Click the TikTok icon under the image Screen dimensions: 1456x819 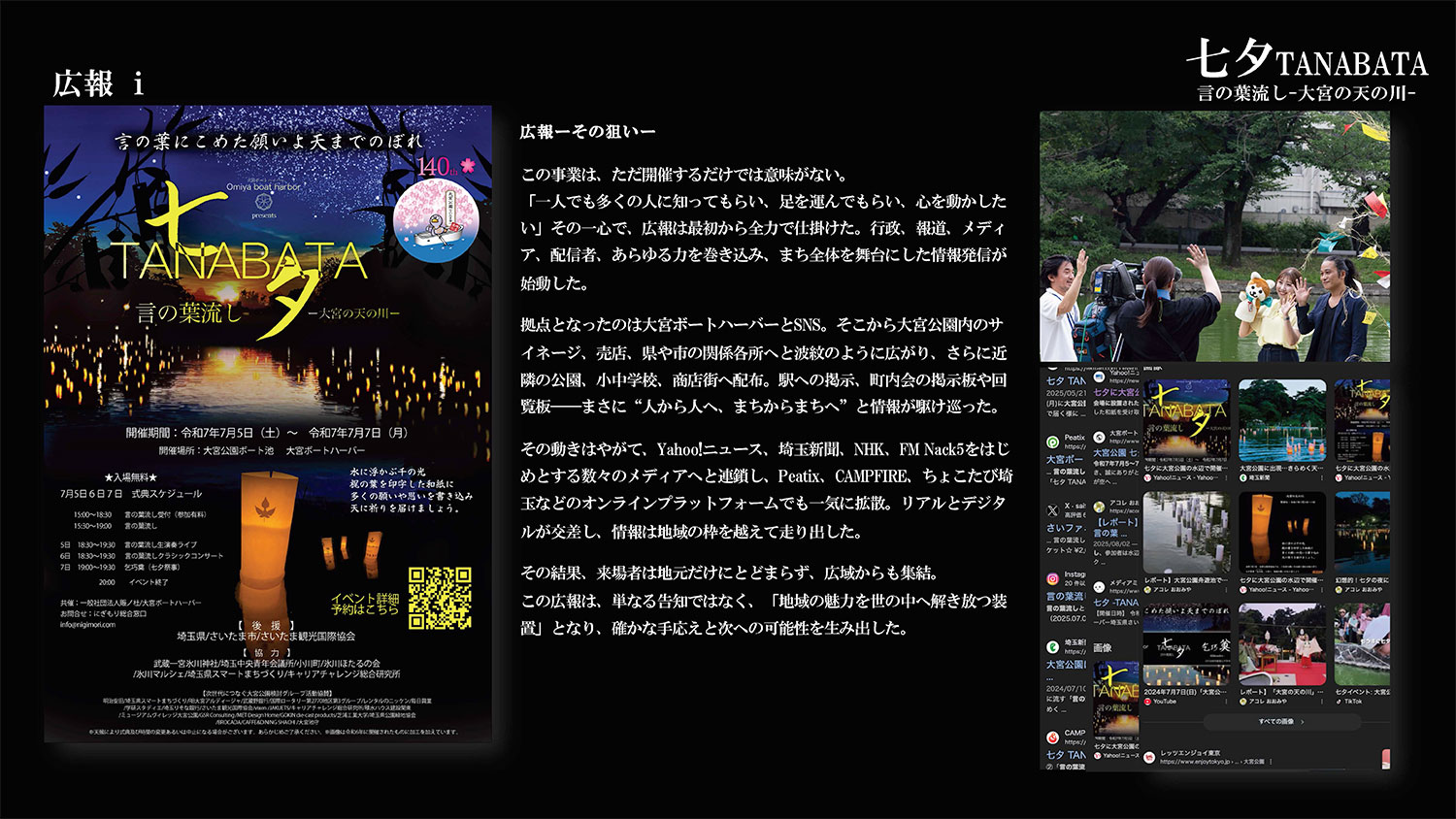(x=1340, y=702)
